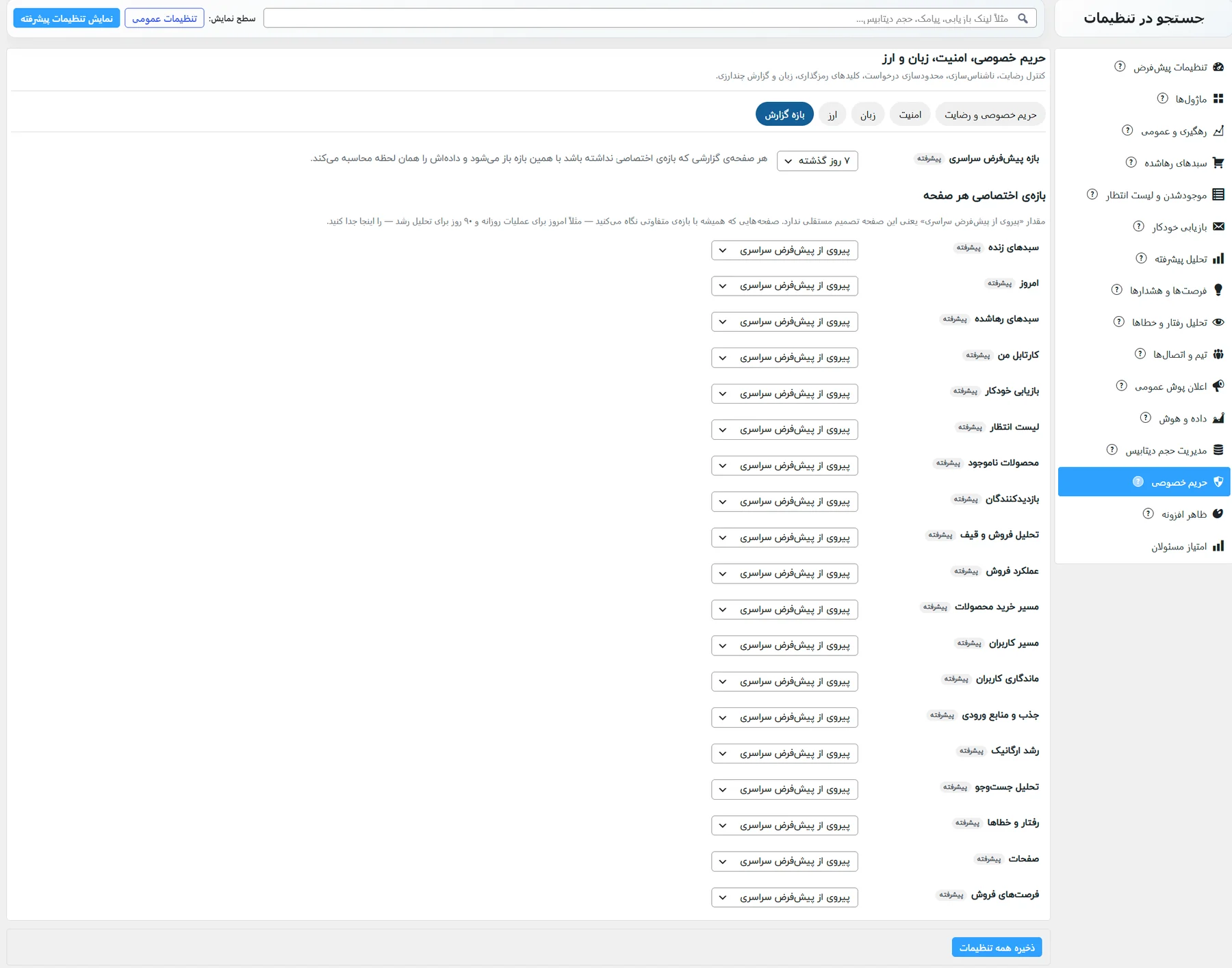
Task: Open the عملکرد فروش range dropdown
Action: 784,574
